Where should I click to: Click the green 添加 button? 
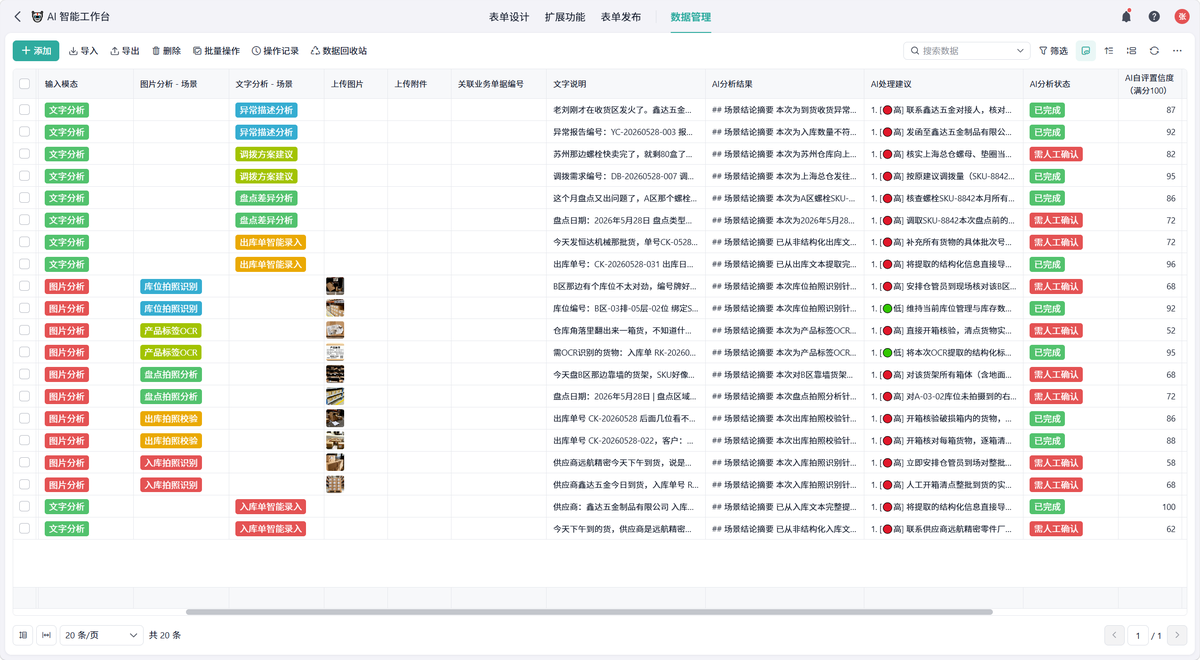click(36, 51)
